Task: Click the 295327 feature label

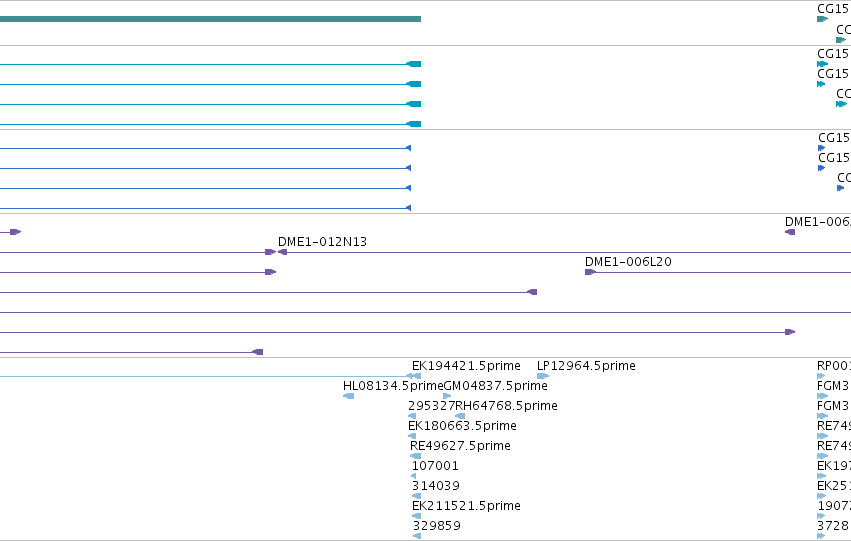Action: (431, 406)
